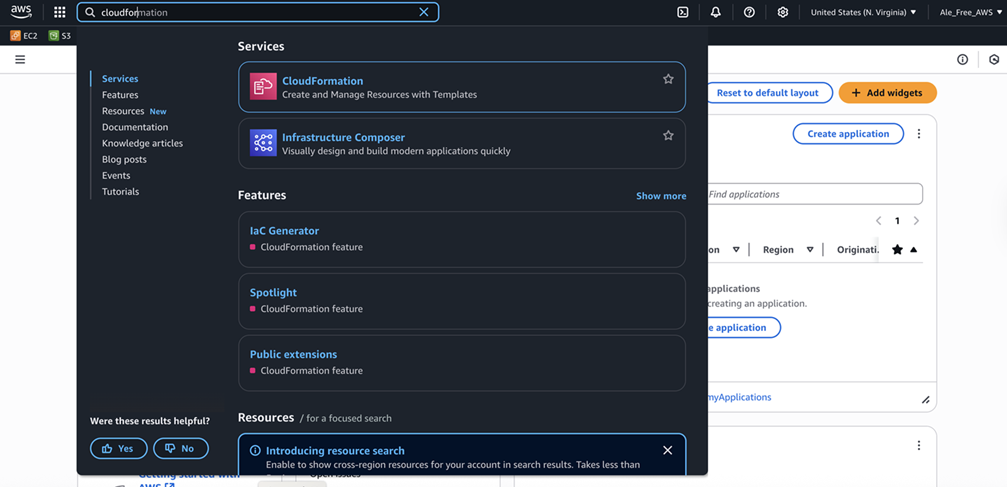Click Show more under Features

tap(661, 196)
